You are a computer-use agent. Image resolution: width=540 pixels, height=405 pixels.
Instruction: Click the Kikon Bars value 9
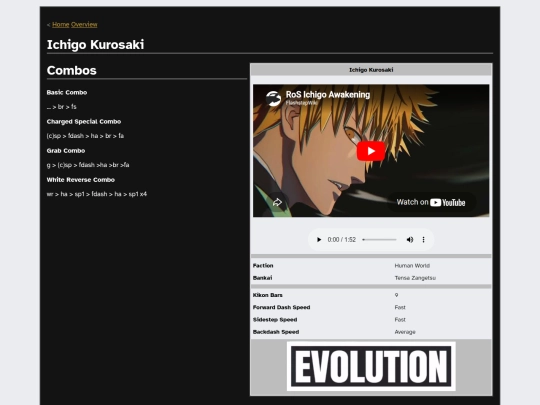pos(396,295)
